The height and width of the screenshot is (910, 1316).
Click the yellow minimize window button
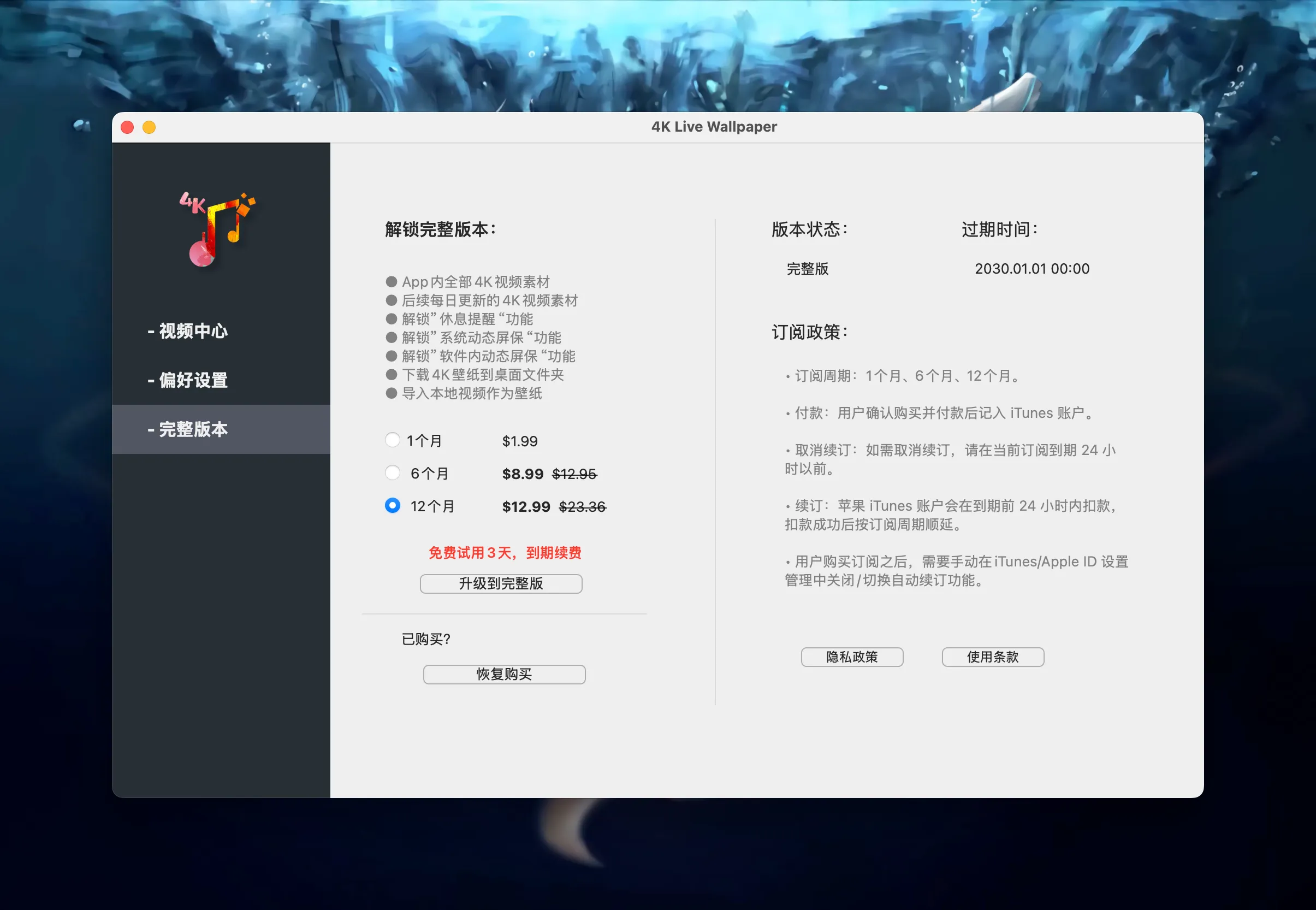pos(149,127)
